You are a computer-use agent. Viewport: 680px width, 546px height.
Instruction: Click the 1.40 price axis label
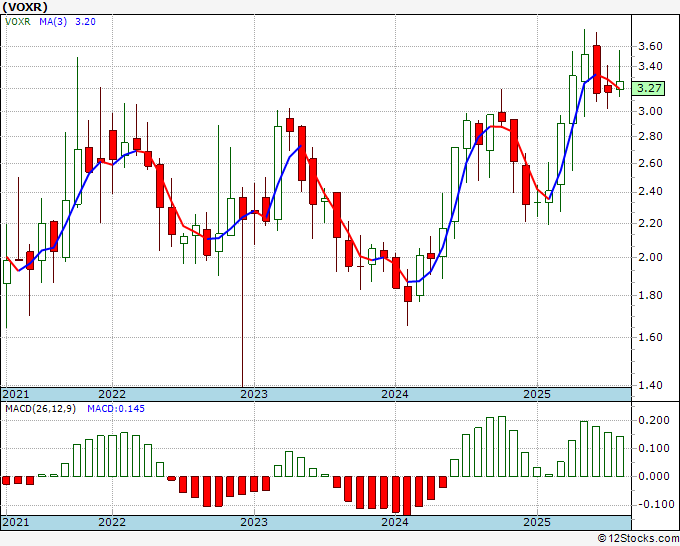coord(650,385)
